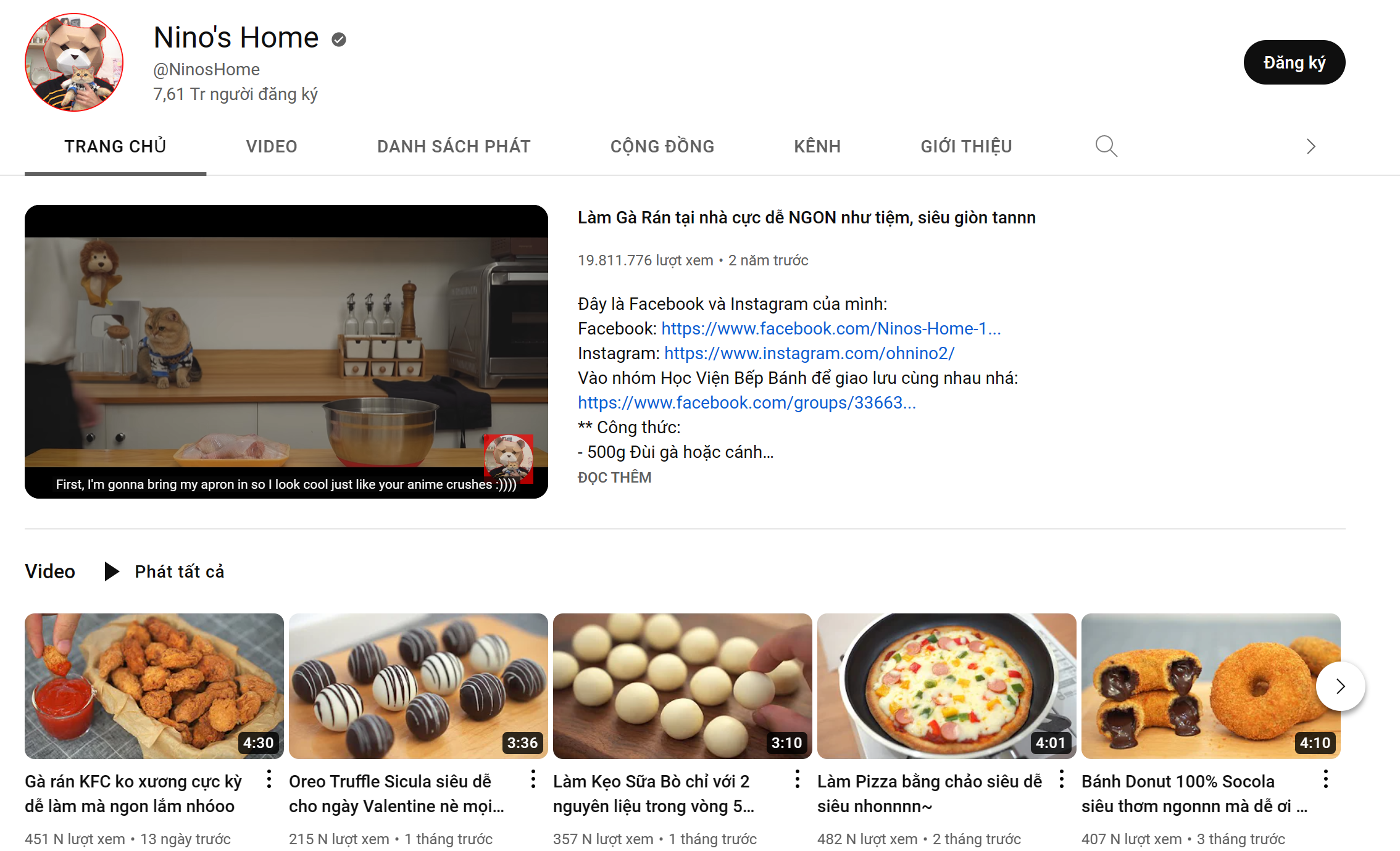Open the CỘNG ĐỒNG tab
Image resolution: width=1400 pixels, height=851 pixels.
[662, 146]
